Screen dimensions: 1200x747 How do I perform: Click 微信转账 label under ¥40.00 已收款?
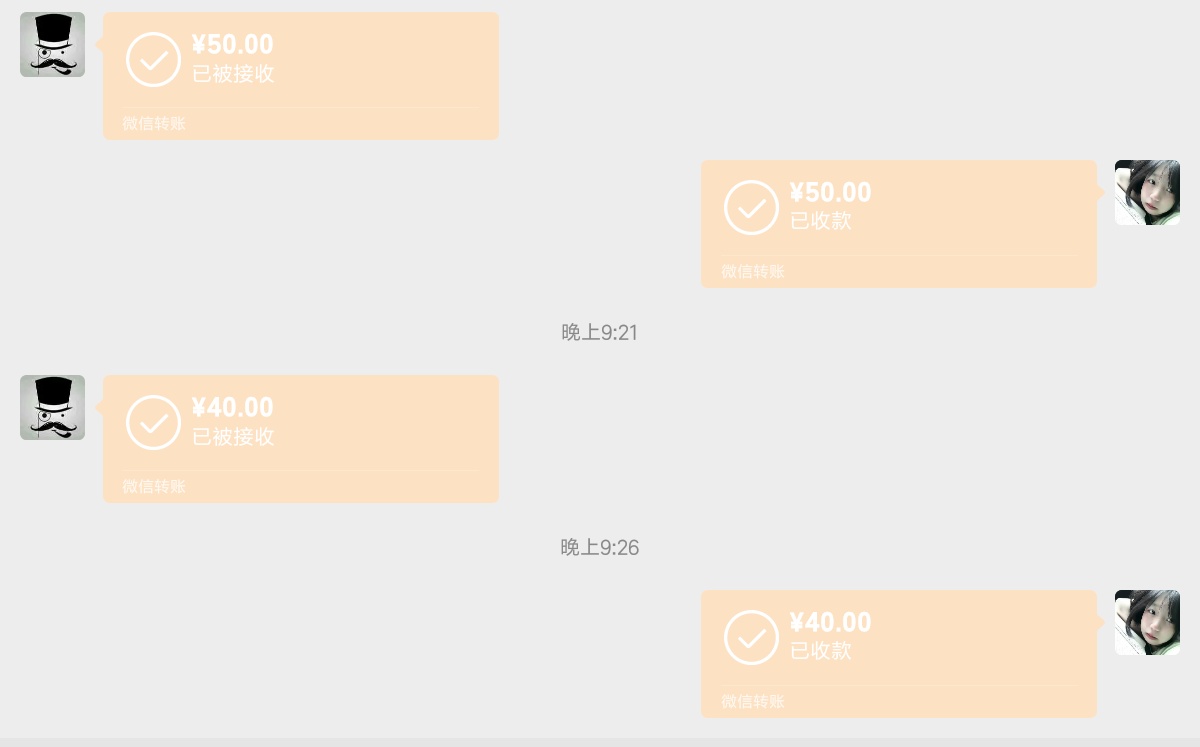point(753,702)
